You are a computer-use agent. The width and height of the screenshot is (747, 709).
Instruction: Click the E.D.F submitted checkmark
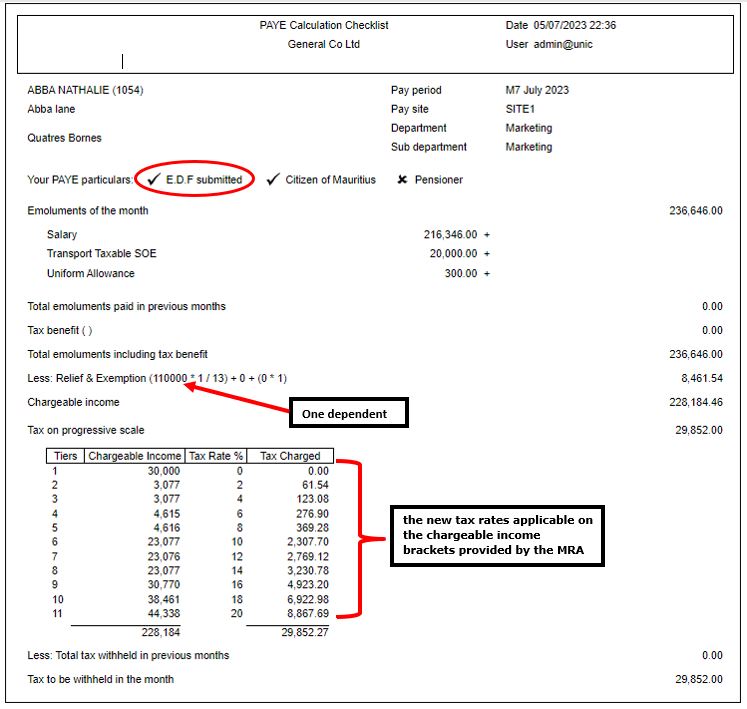pyautogui.click(x=154, y=180)
